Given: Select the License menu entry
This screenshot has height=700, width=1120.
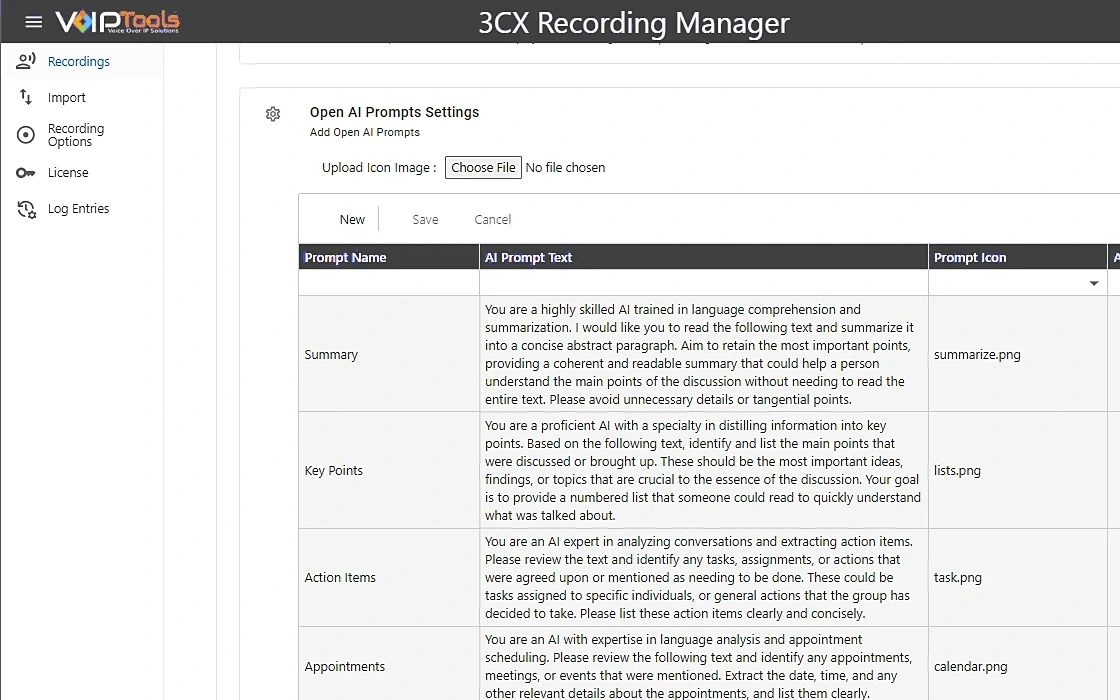Looking at the screenshot, I should click(x=68, y=173).
